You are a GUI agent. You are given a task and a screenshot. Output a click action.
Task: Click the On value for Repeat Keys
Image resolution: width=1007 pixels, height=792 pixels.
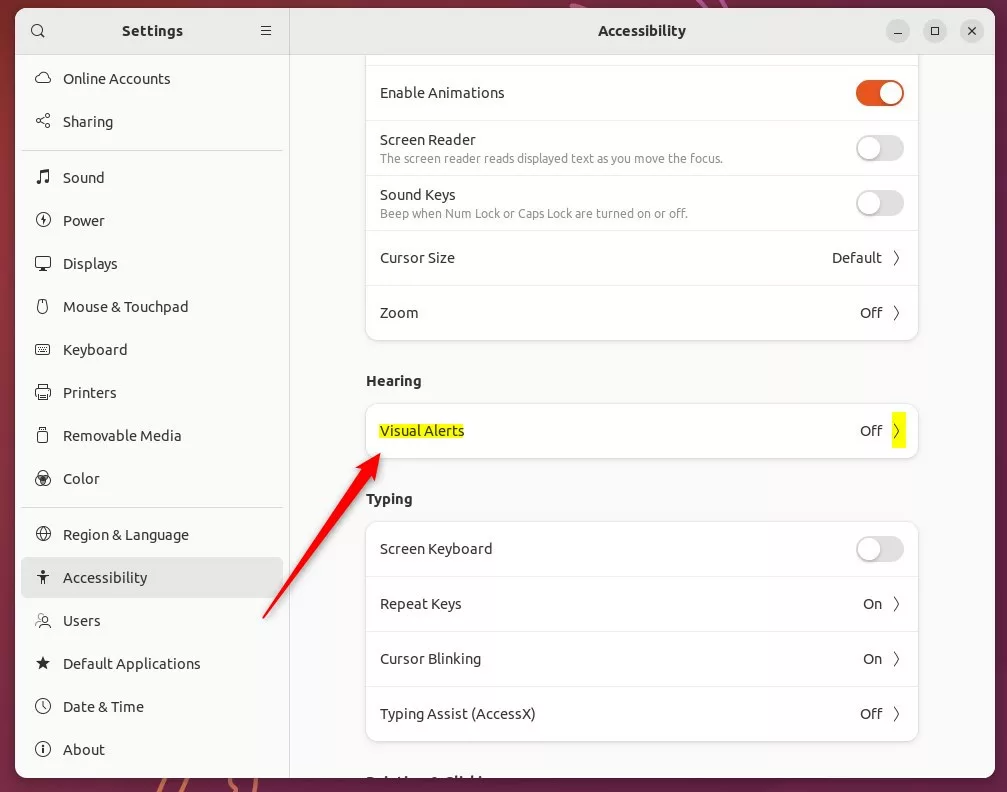pyautogui.click(x=872, y=604)
